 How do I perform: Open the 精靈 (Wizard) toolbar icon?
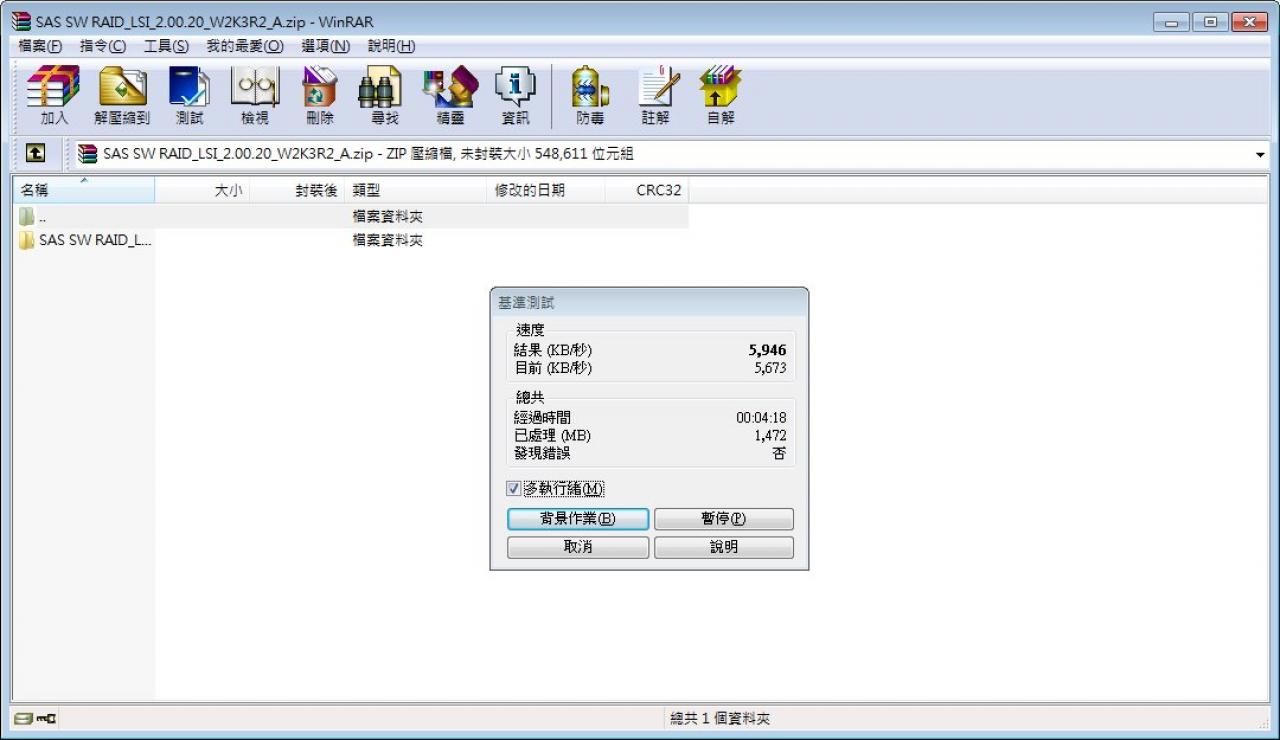tap(451, 96)
